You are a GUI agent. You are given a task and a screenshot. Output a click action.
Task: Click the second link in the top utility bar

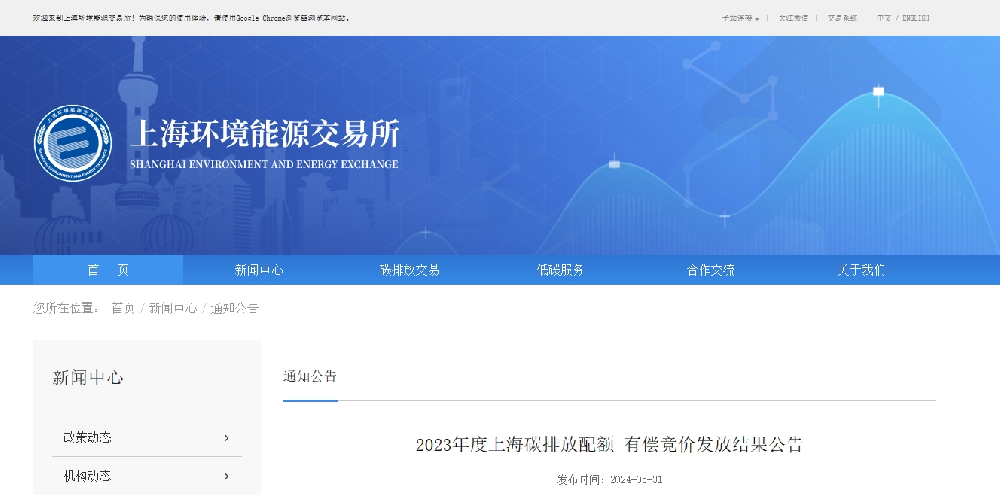pyautogui.click(x=793, y=18)
